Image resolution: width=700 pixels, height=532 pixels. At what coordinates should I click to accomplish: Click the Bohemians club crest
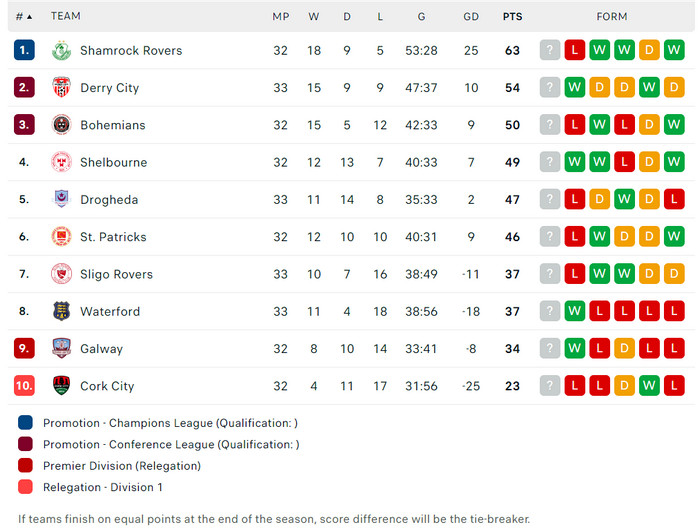(x=61, y=125)
